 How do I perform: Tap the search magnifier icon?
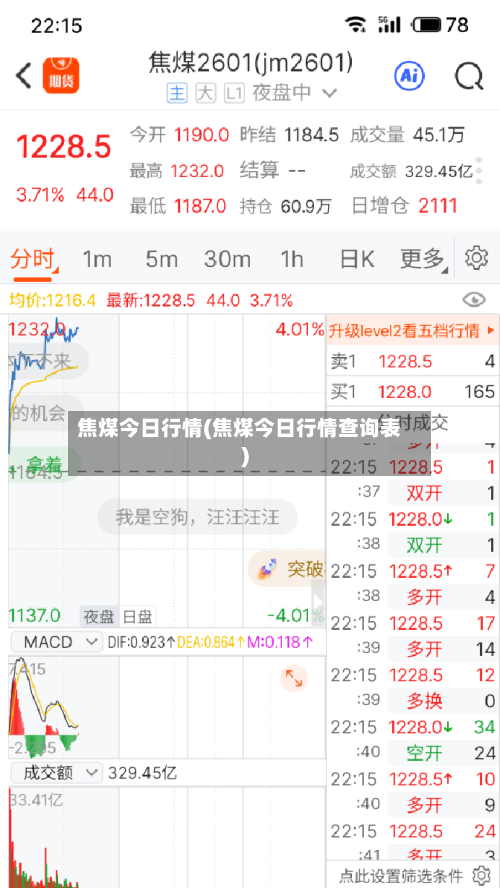click(x=469, y=76)
